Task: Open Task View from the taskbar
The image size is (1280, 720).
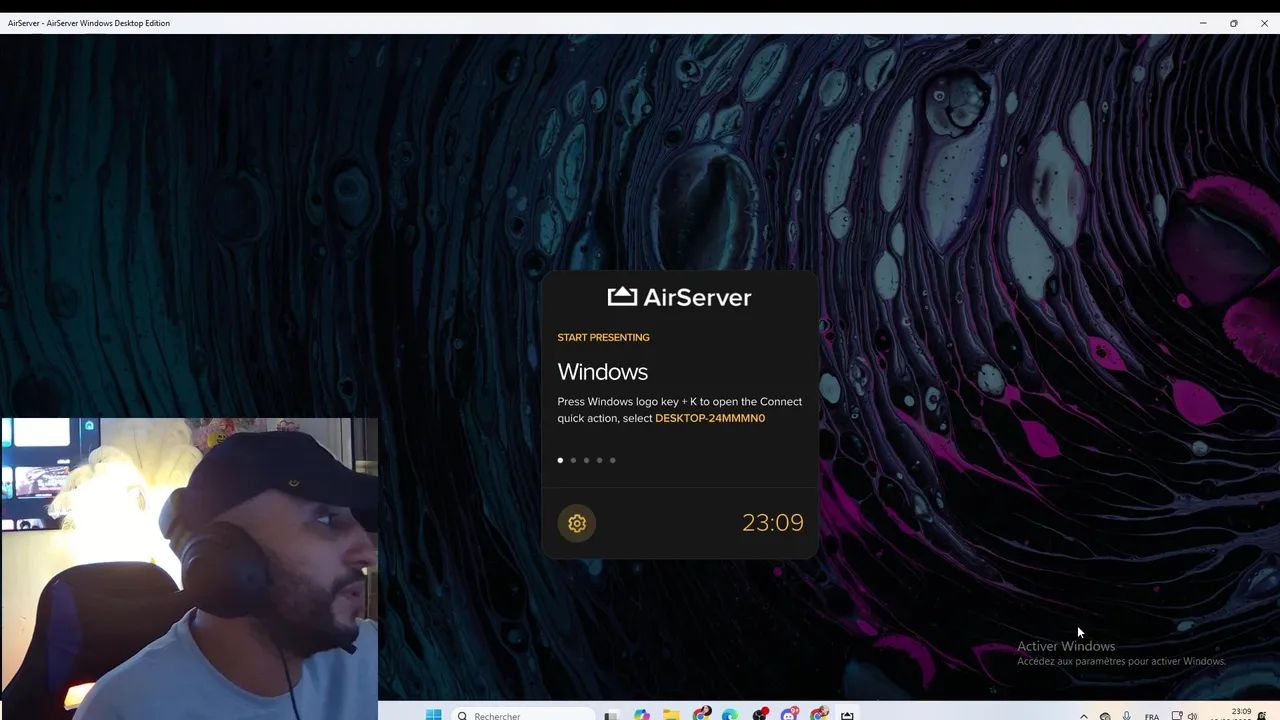Action: pos(611,715)
